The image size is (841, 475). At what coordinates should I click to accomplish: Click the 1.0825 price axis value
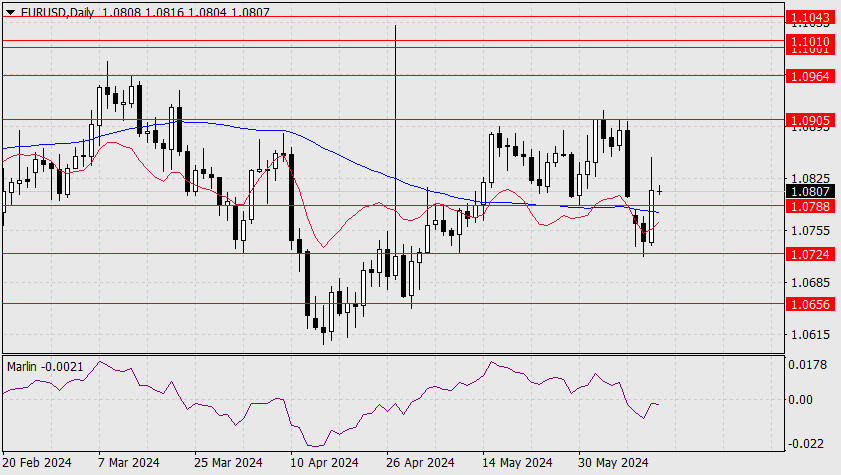[x=810, y=179]
